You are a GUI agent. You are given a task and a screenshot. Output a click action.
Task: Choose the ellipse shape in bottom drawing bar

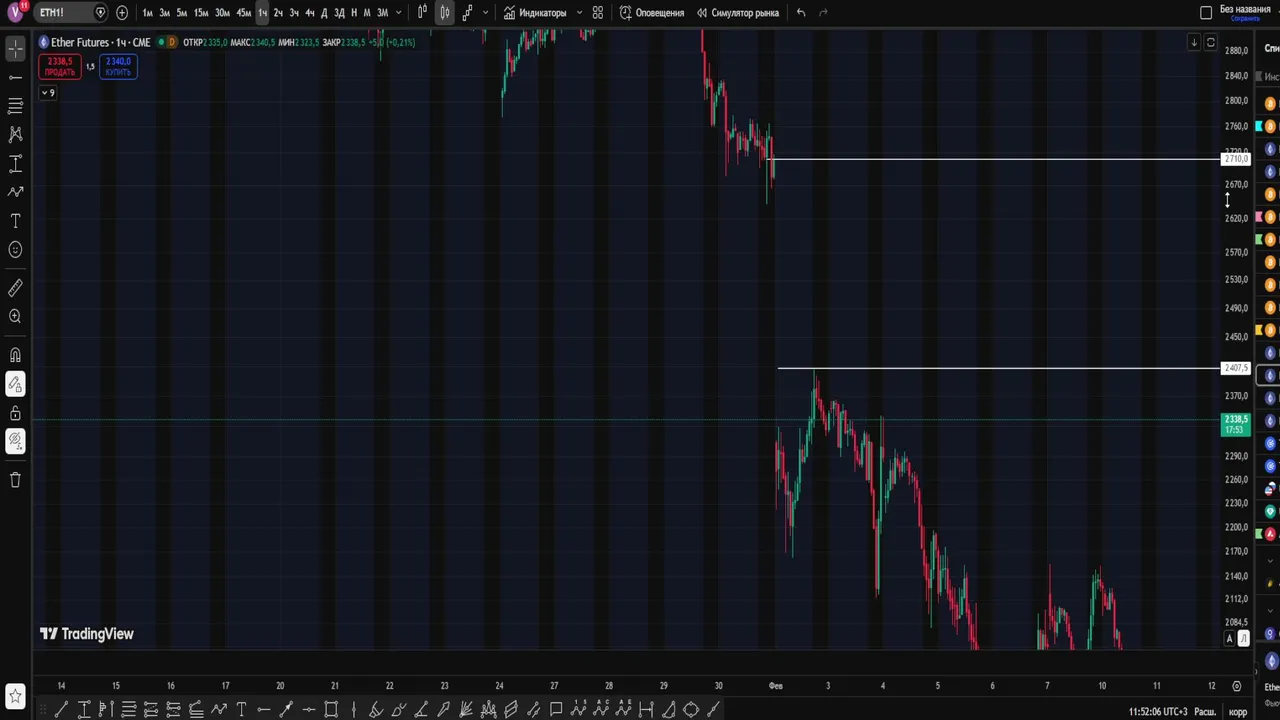pyautogui.click(x=691, y=710)
